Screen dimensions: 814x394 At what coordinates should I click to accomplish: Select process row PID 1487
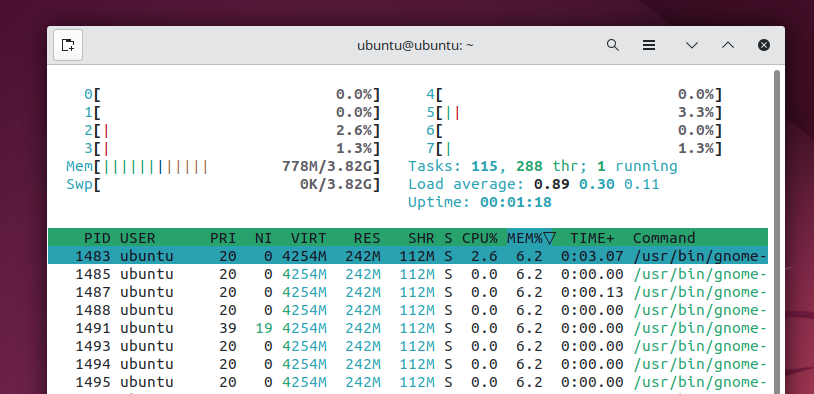408,292
